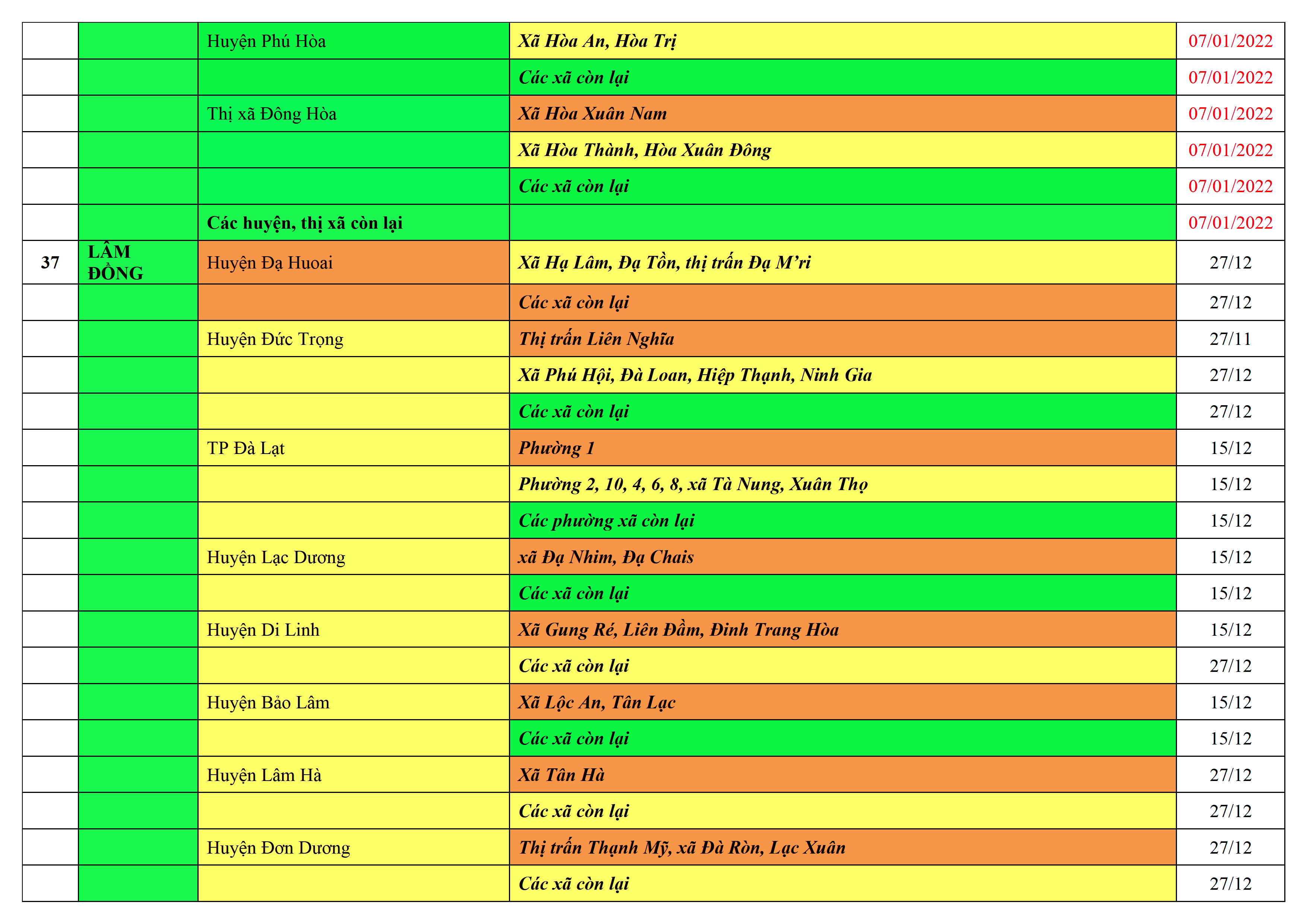
Task: Select Các huyện, thị xã còn lại
Action: pyautogui.click(x=353, y=222)
